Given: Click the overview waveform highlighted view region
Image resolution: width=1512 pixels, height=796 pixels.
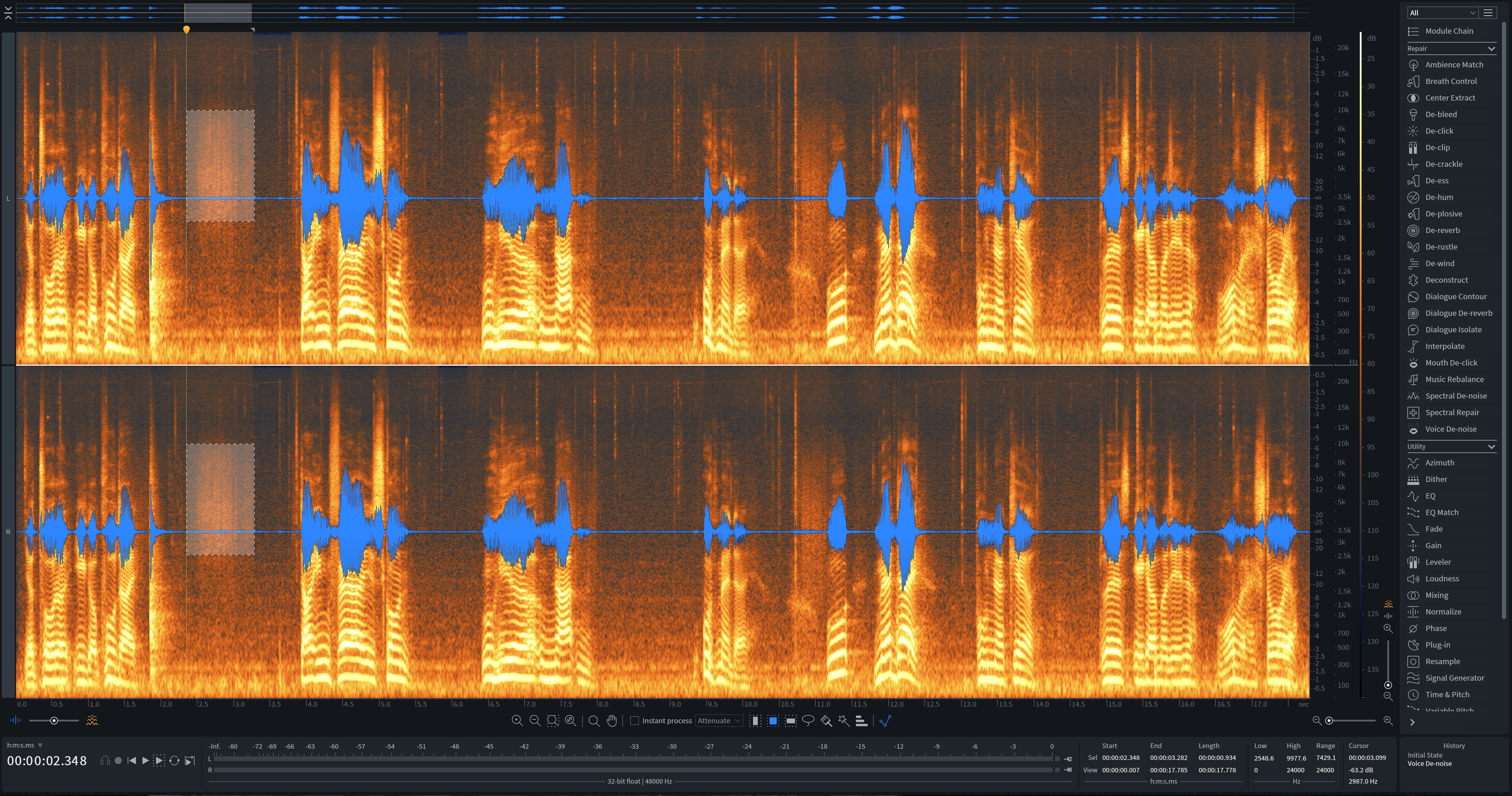Looking at the screenshot, I should (218, 13).
